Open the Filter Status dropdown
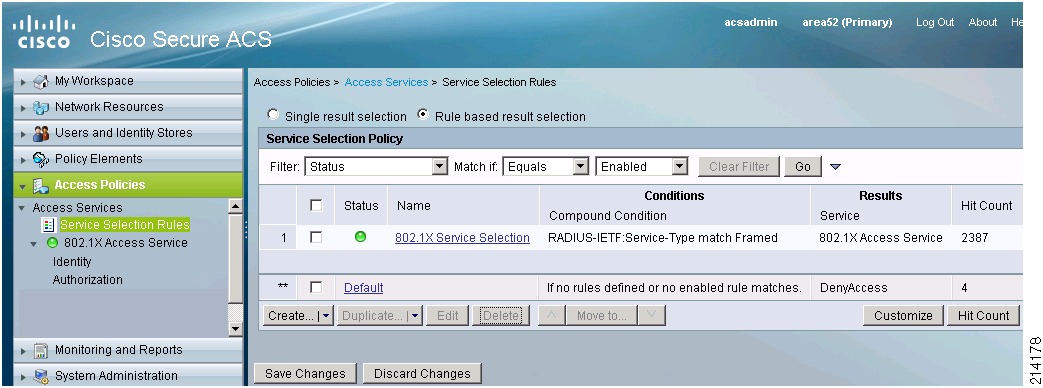1043x388 pixels. click(376, 166)
